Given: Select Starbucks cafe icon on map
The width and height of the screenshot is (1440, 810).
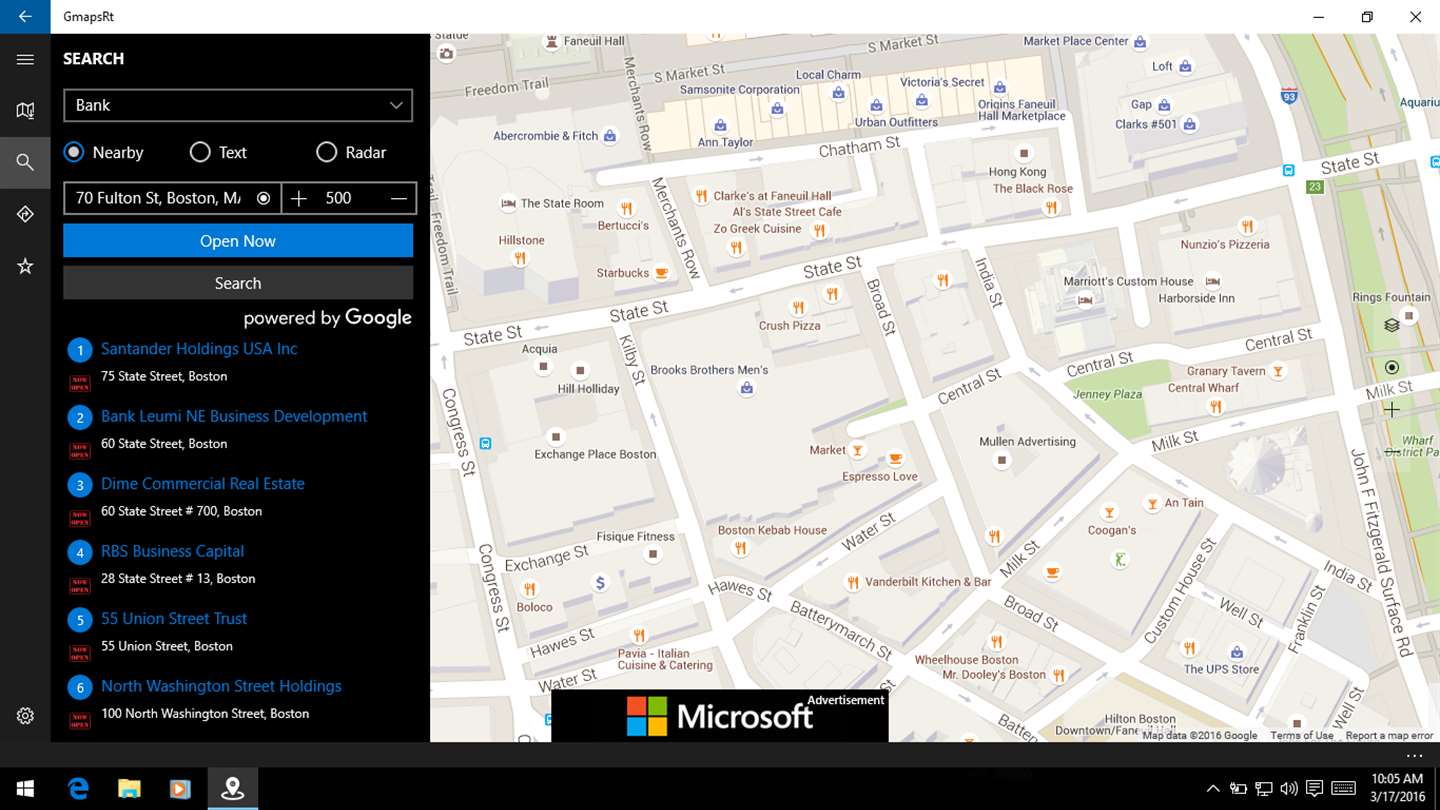Looking at the screenshot, I should (661, 272).
